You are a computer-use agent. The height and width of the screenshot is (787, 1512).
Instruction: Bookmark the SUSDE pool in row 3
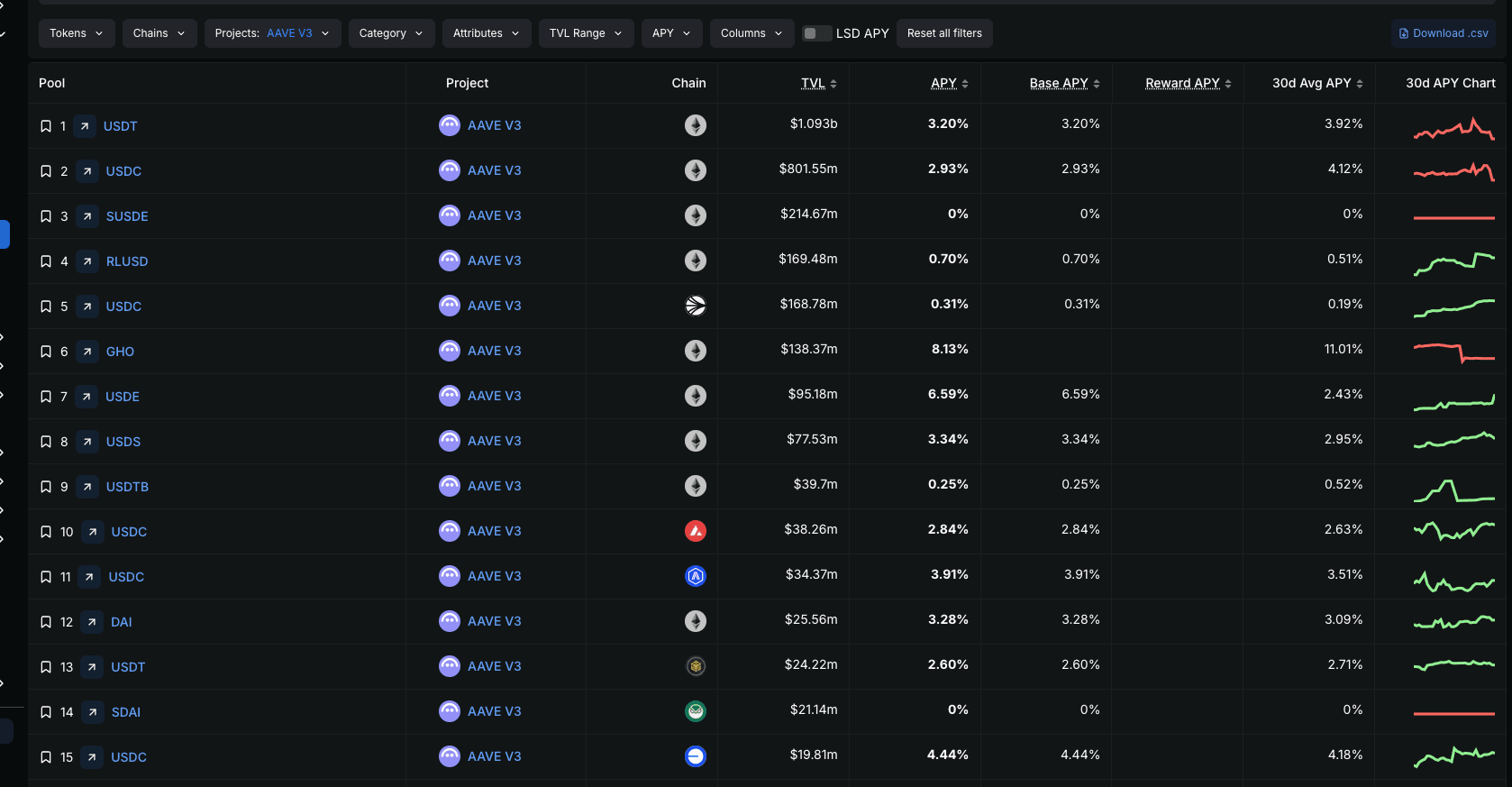(46, 216)
